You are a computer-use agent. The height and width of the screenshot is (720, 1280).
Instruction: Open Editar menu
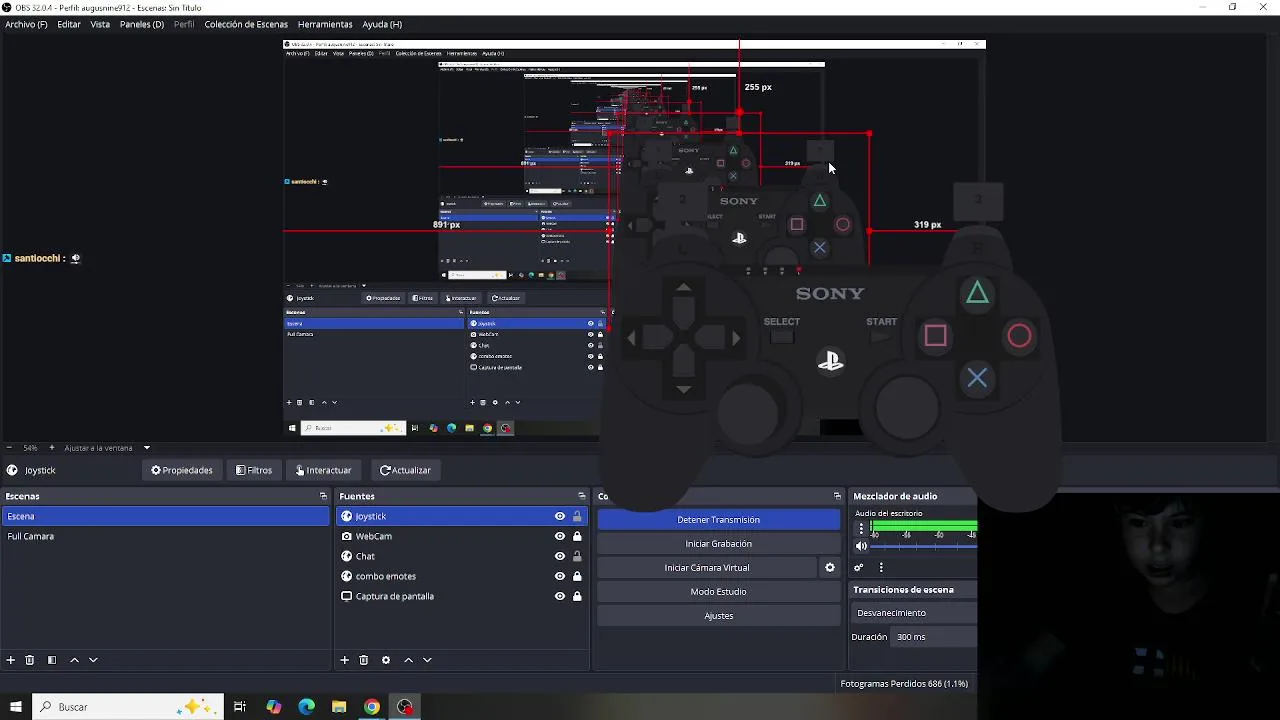69,24
